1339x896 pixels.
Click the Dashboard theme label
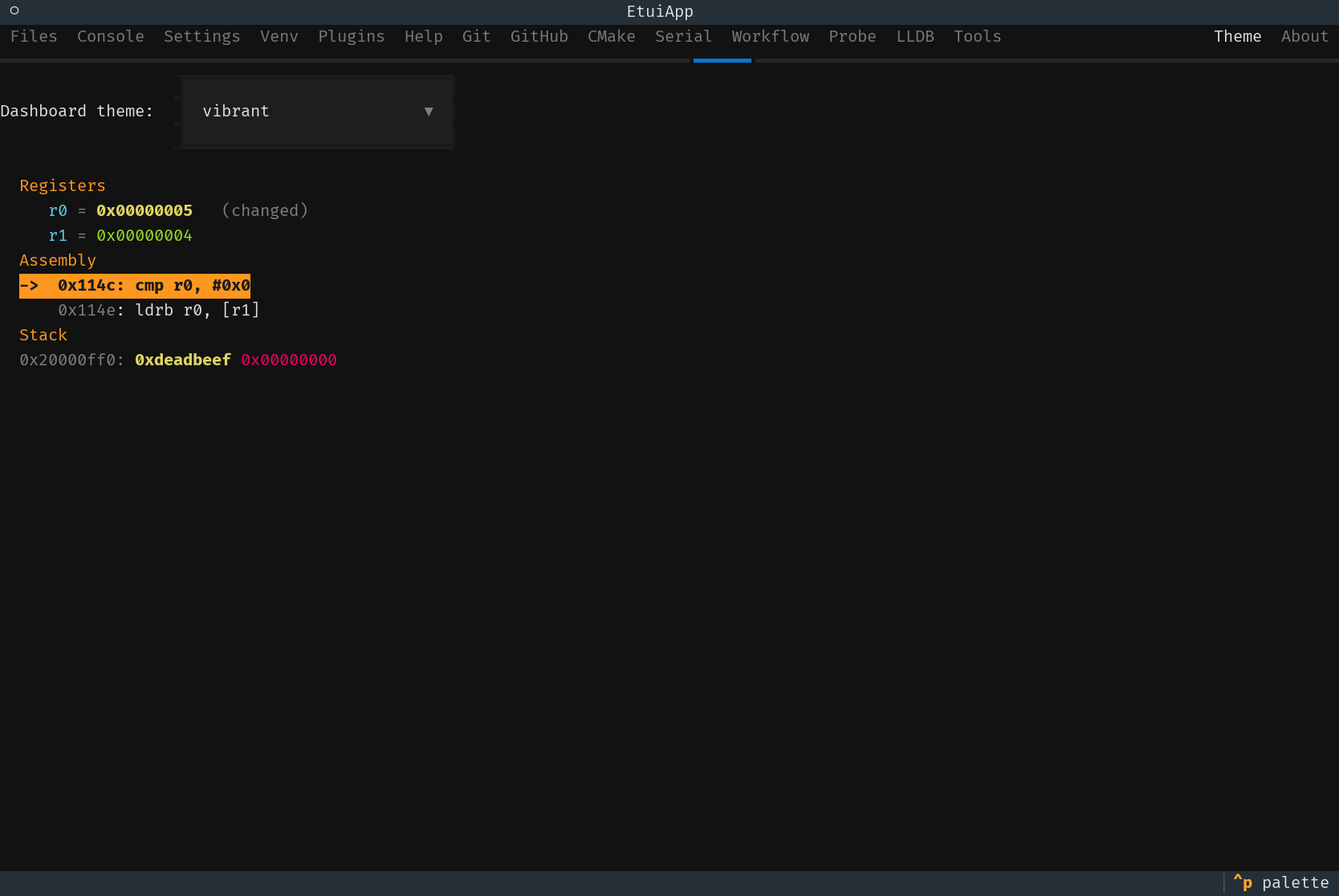point(77,112)
